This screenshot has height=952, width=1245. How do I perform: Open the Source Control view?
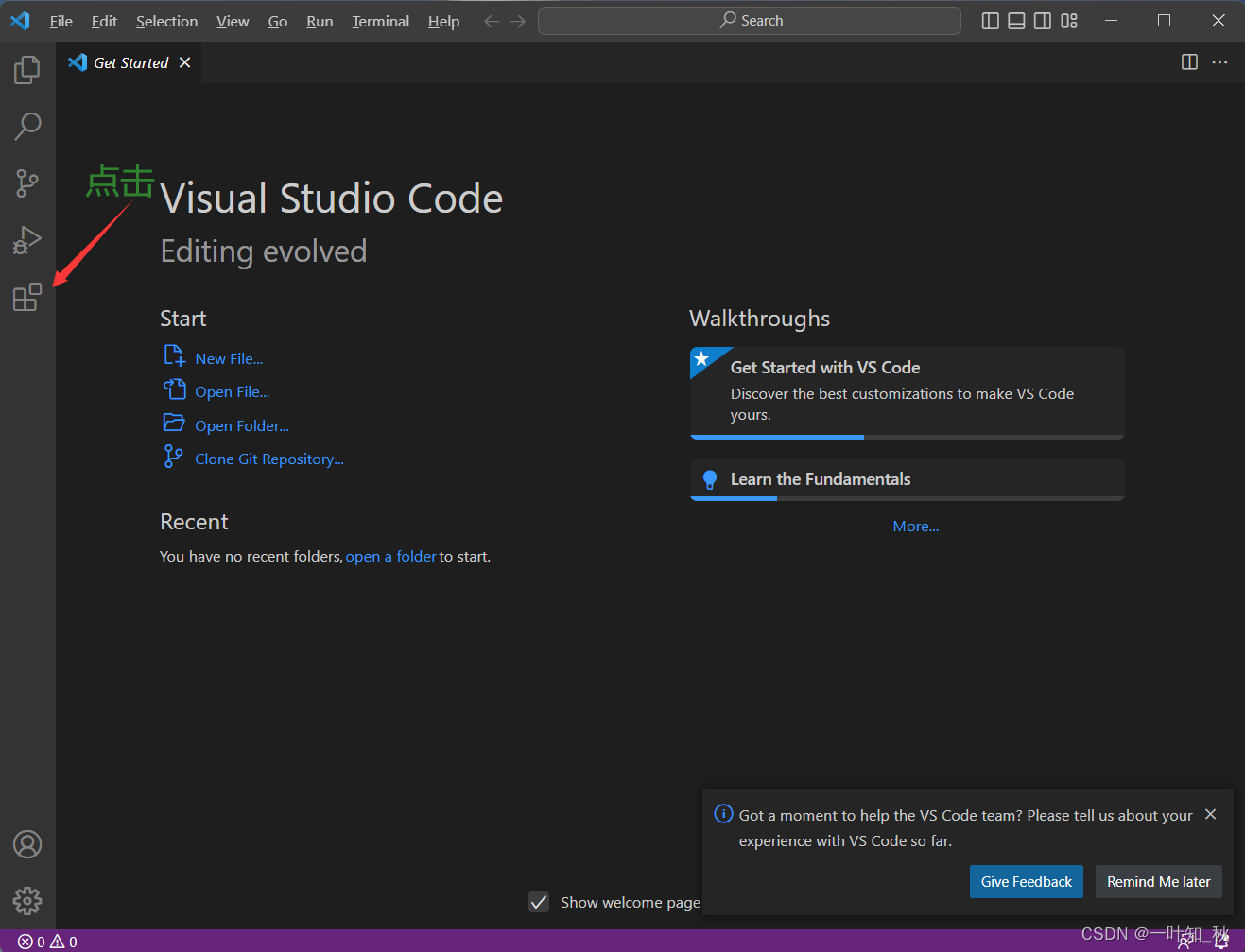pos(27,183)
